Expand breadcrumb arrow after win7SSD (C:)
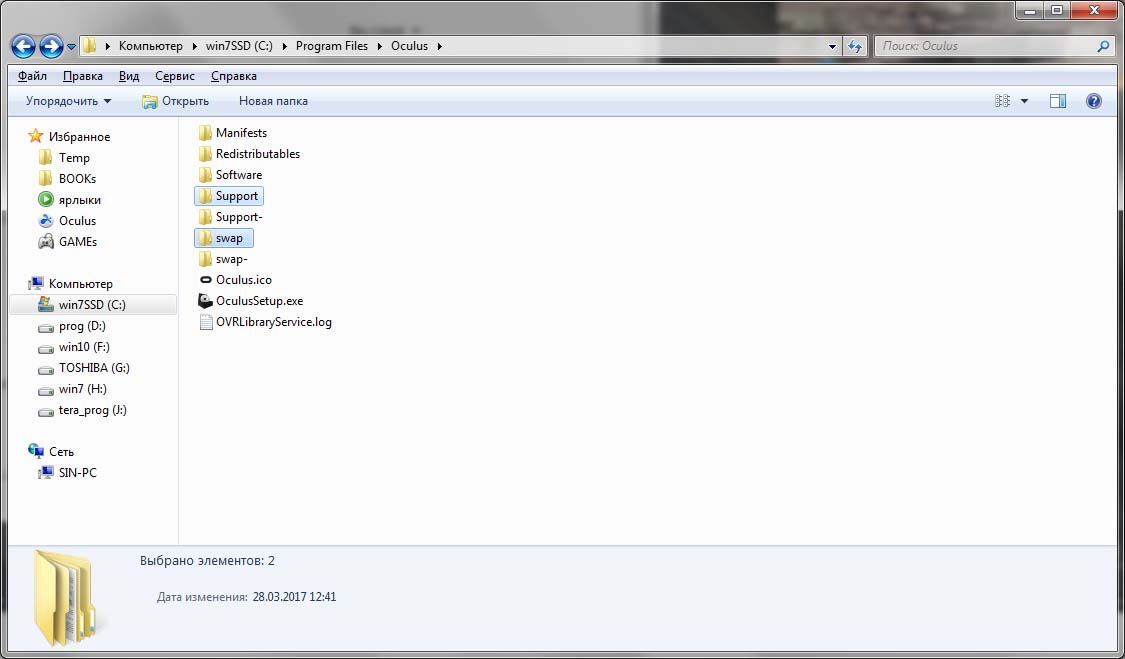Viewport: 1125px width, 659px height. pos(284,46)
